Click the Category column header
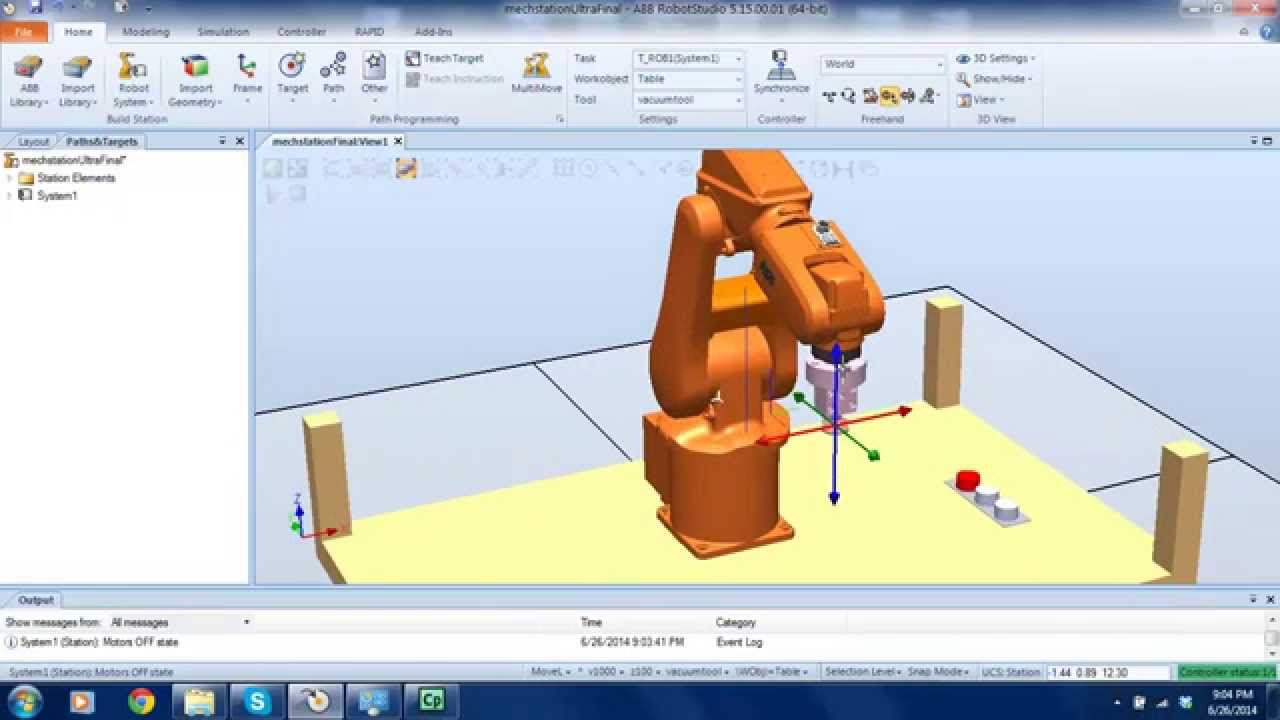1280x720 pixels. coord(736,622)
